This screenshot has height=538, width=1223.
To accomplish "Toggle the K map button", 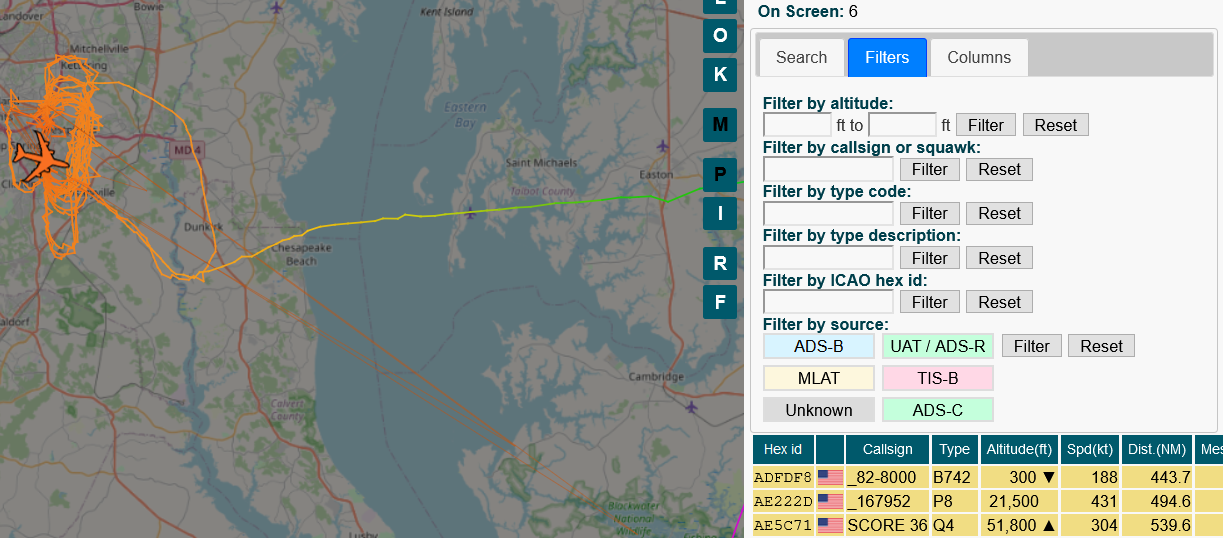I will coord(720,74).
